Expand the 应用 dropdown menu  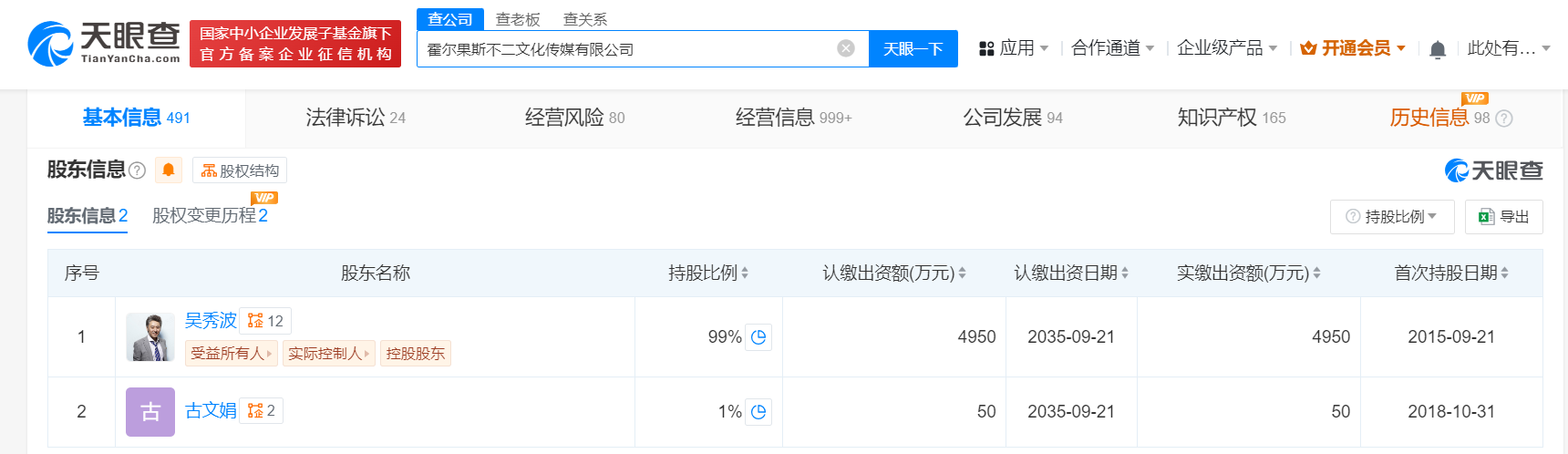point(1014,48)
